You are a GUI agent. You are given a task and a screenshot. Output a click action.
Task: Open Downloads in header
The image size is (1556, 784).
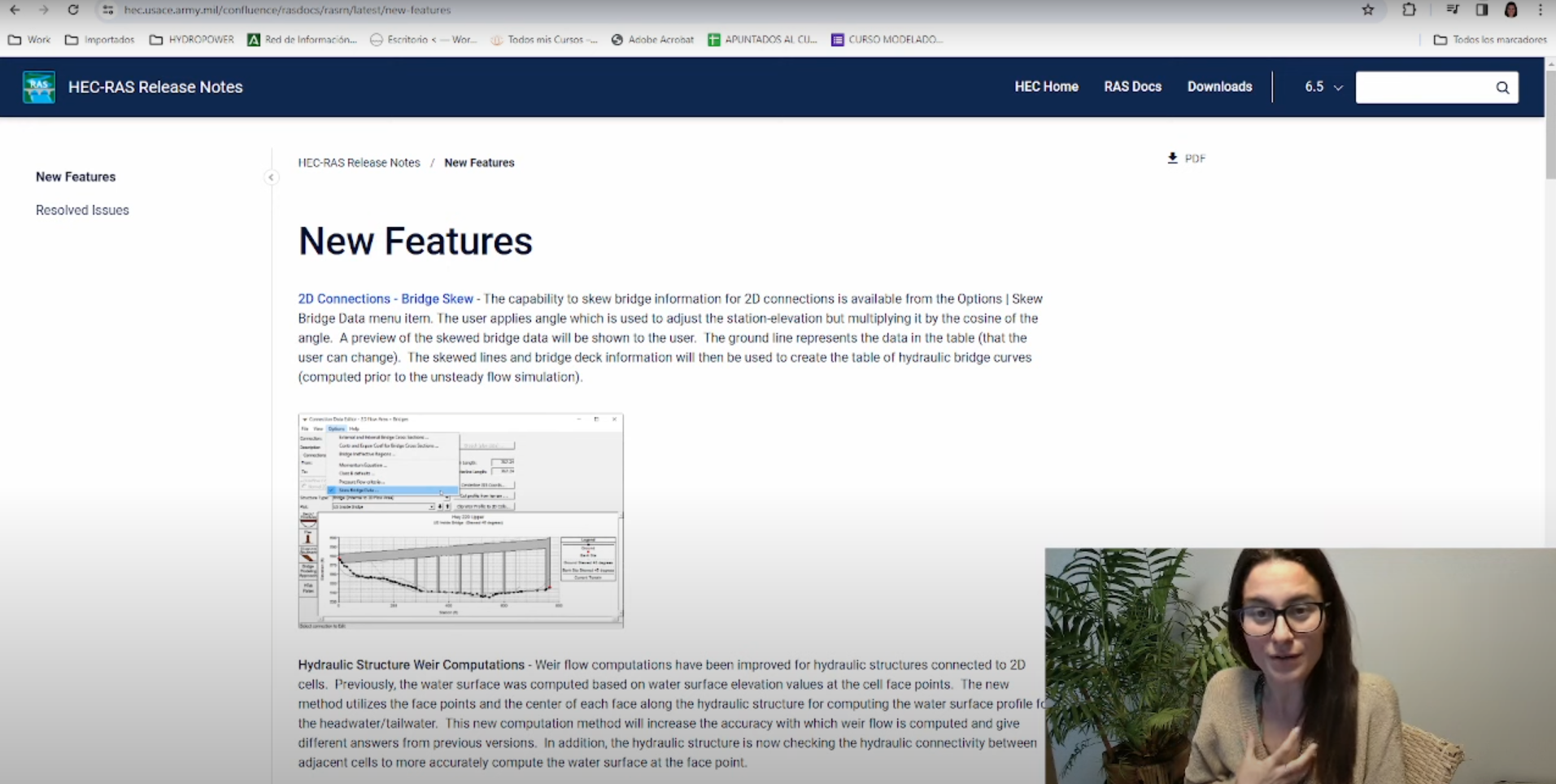tap(1219, 86)
